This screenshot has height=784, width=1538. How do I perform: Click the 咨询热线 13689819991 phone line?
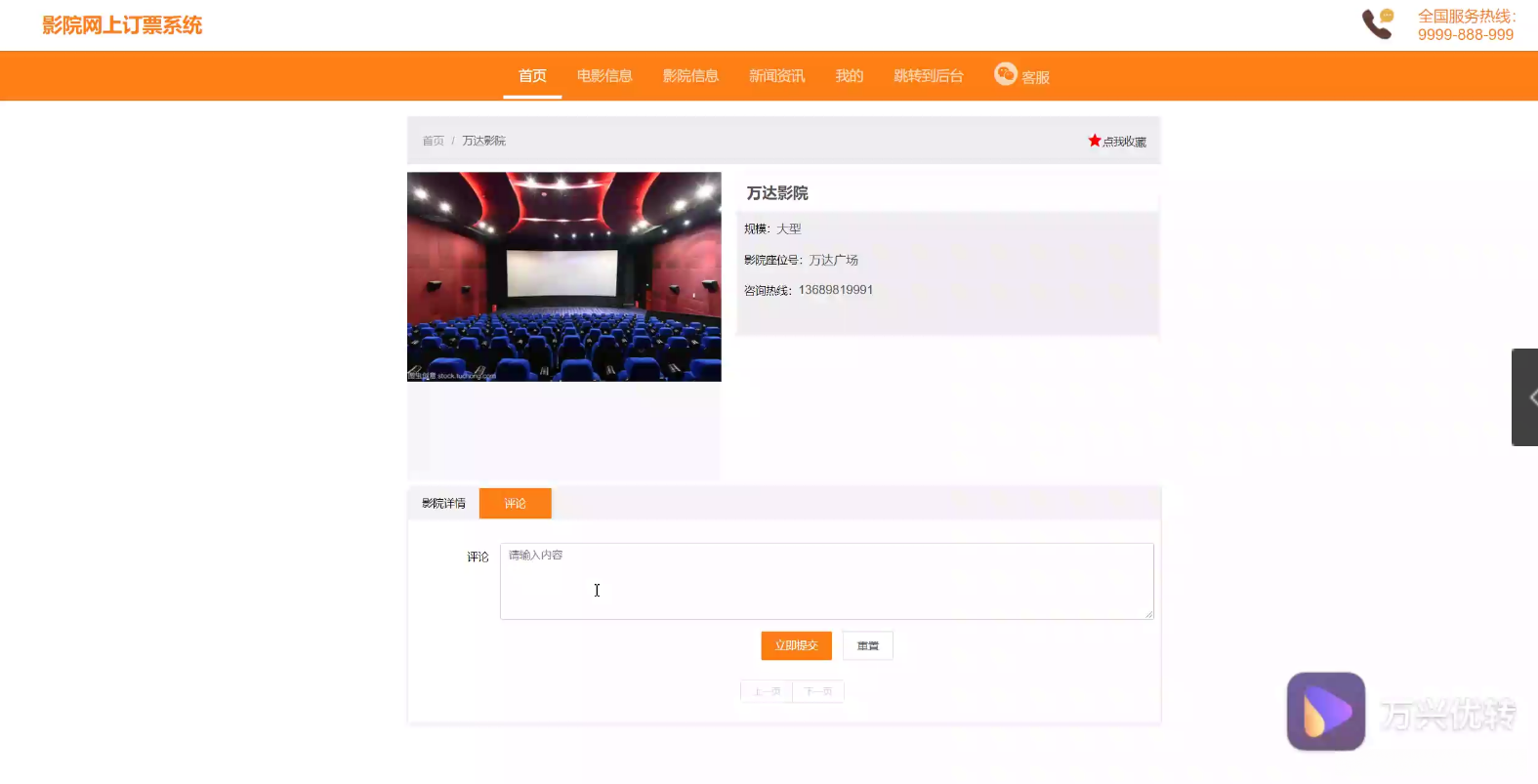[x=809, y=290]
